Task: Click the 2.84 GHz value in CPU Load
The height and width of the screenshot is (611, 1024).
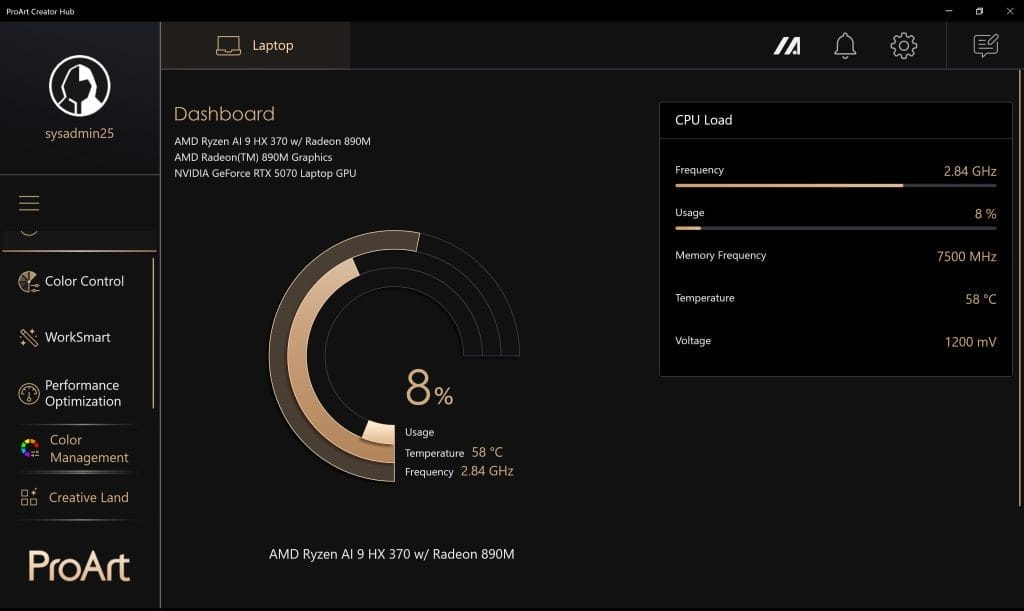Action: (x=970, y=171)
